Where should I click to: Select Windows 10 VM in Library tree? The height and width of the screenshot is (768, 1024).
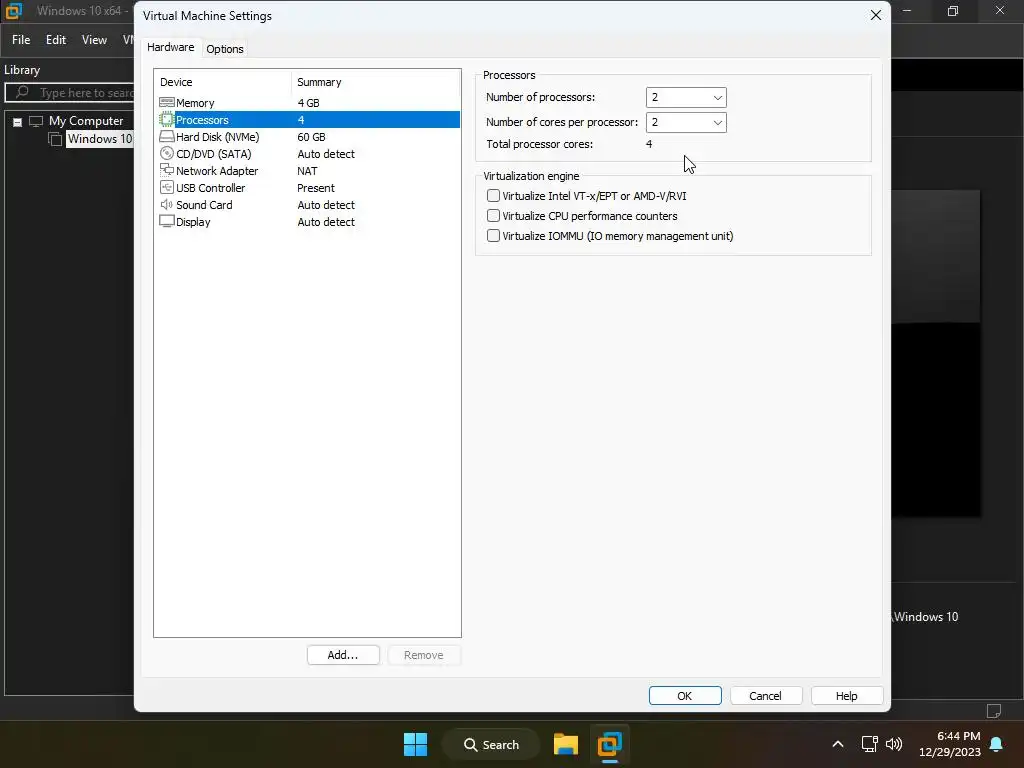tap(100, 138)
